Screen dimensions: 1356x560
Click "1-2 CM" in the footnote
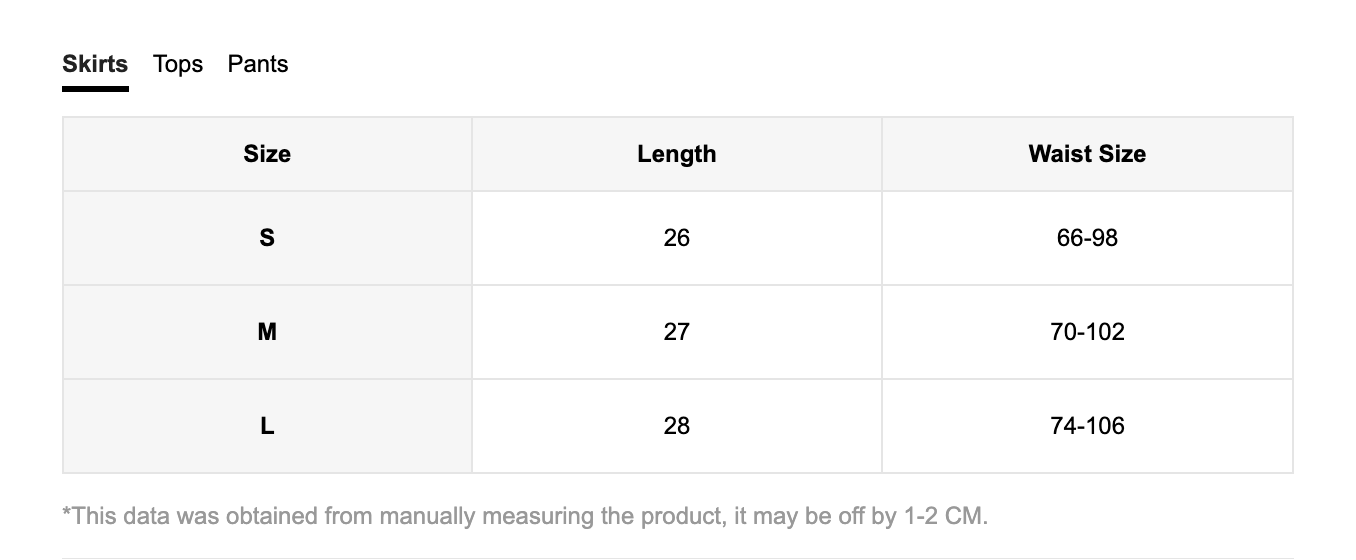(x=944, y=516)
